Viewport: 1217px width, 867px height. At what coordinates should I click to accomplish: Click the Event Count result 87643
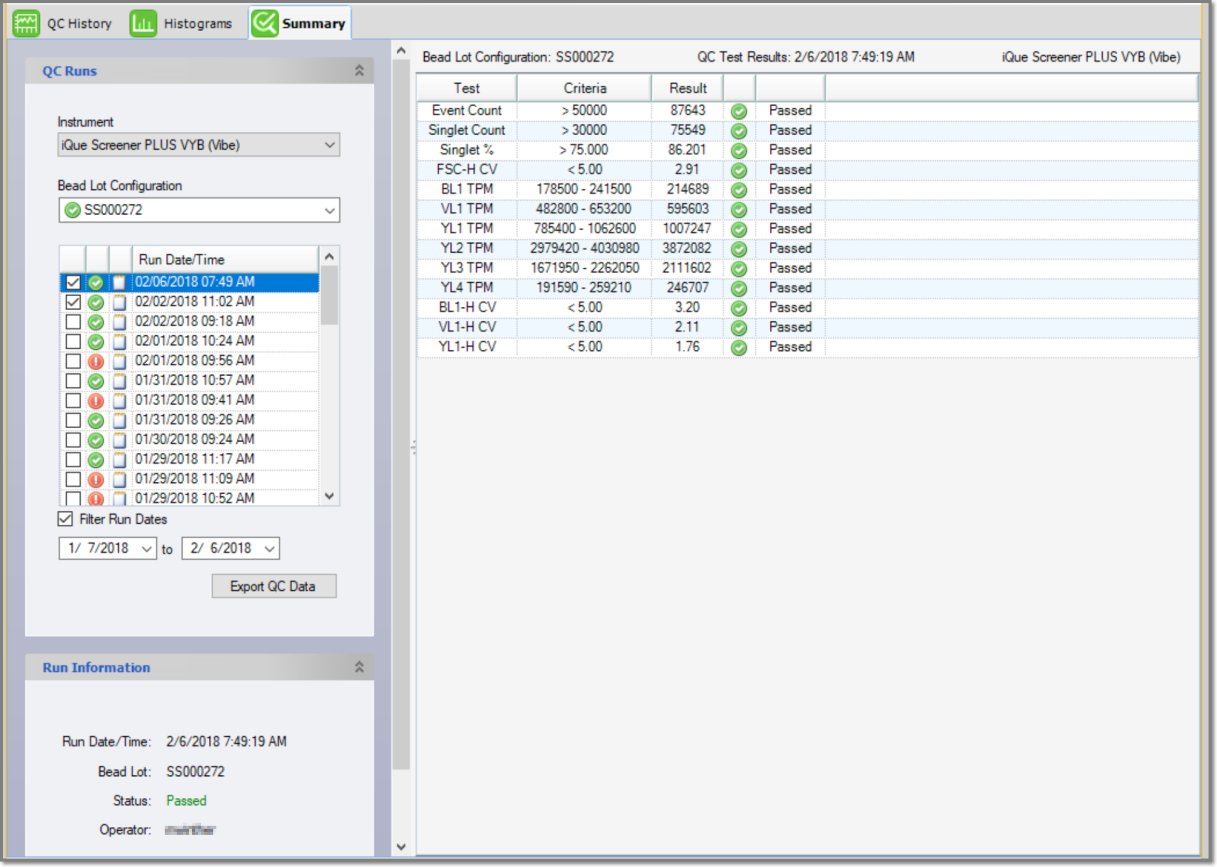coord(688,111)
